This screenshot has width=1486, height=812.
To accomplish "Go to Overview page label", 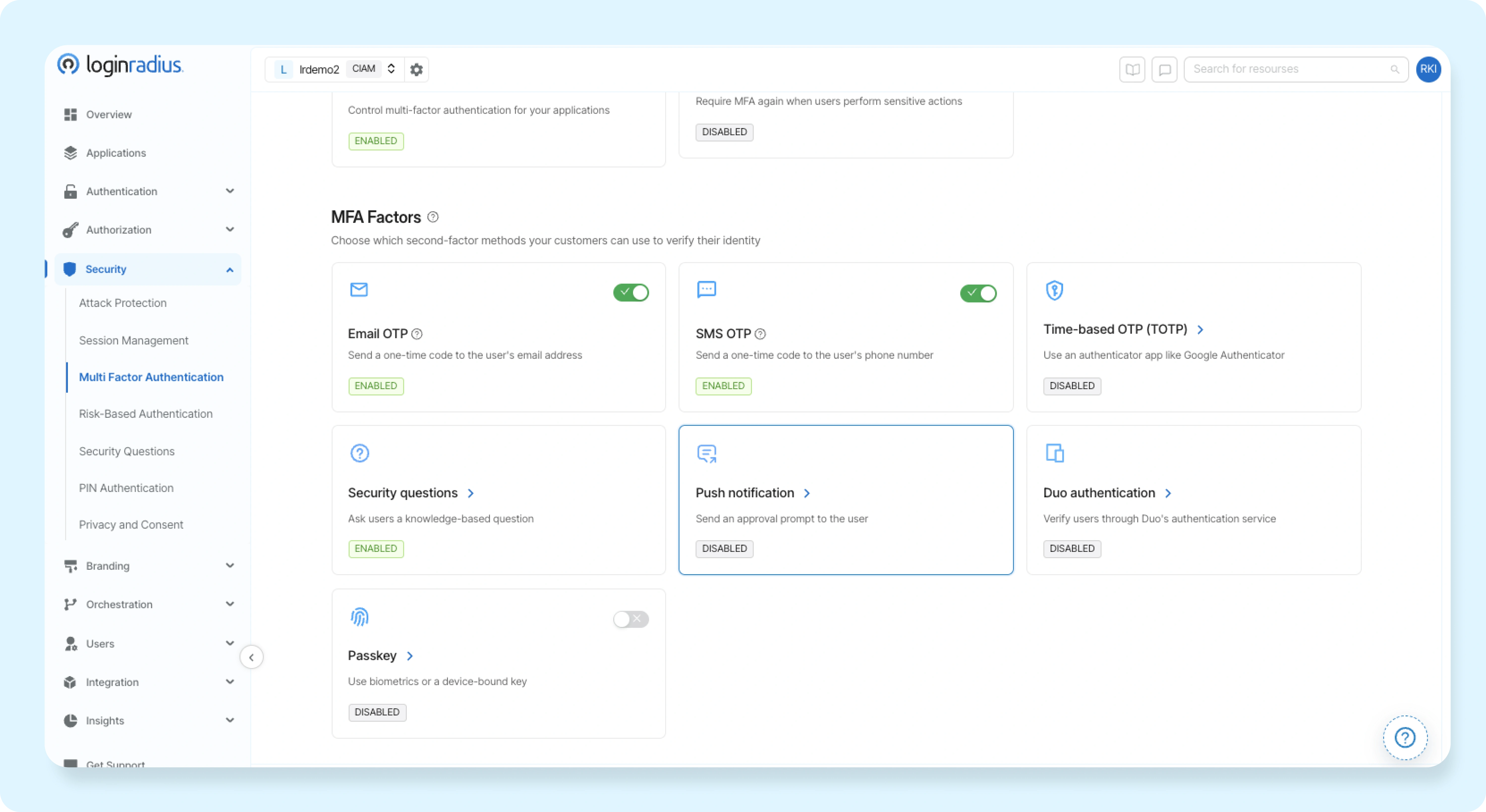I will [109, 114].
